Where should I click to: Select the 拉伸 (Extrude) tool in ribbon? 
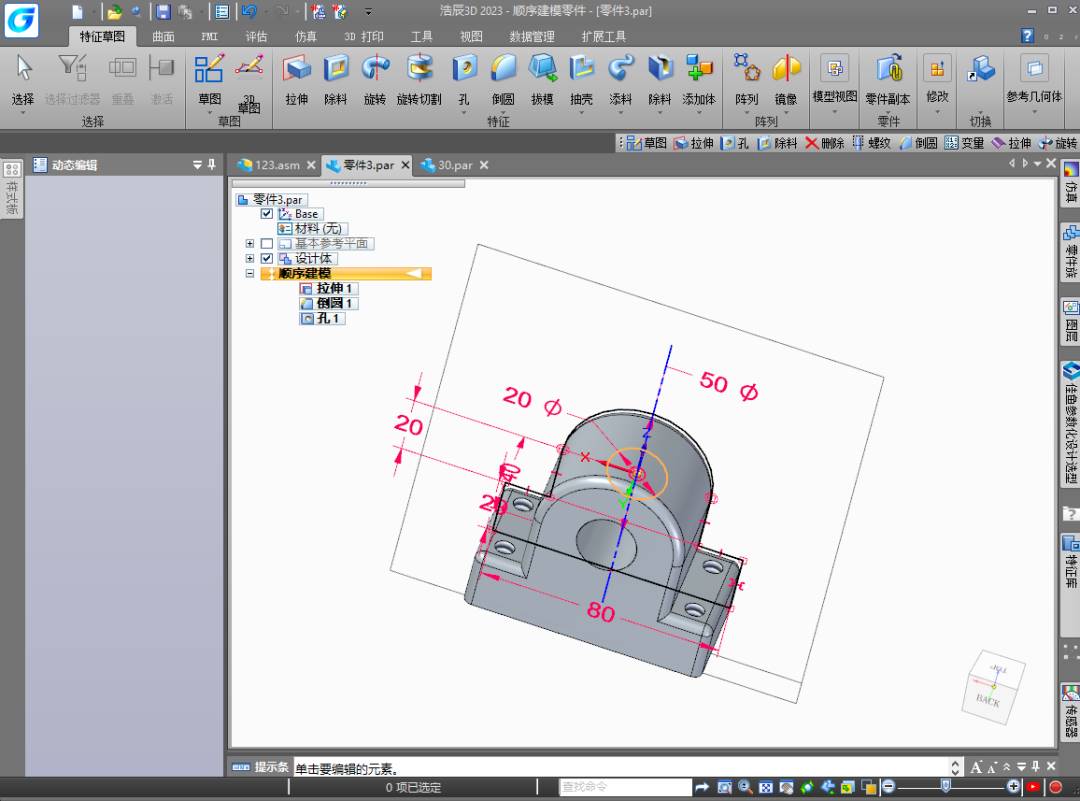click(296, 78)
